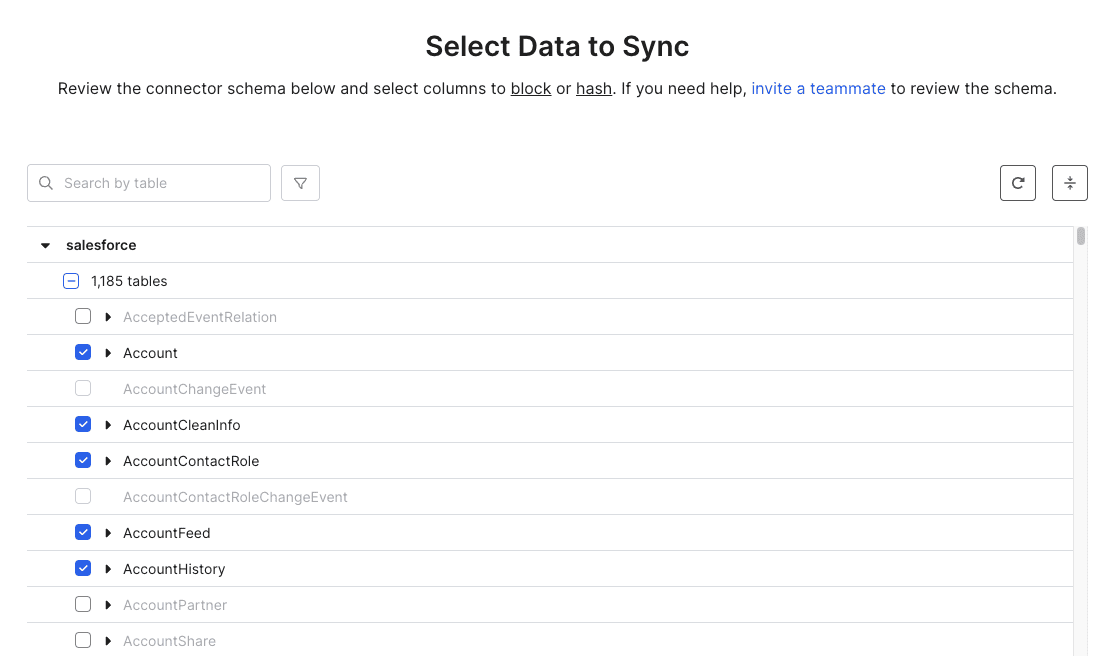Click the collapse all rows icon button
1103x656 pixels.
click(x=1070, y=183)
